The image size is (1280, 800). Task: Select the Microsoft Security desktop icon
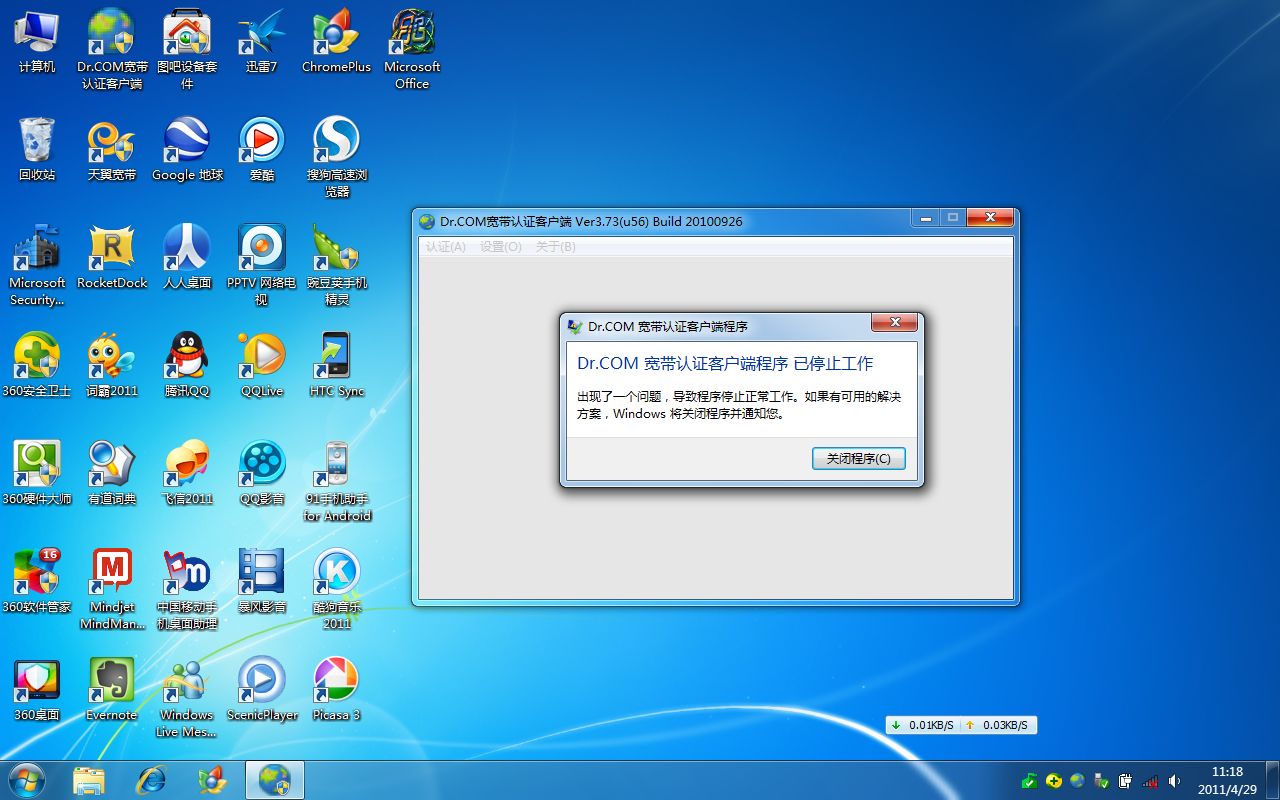[x=37, y=266]
